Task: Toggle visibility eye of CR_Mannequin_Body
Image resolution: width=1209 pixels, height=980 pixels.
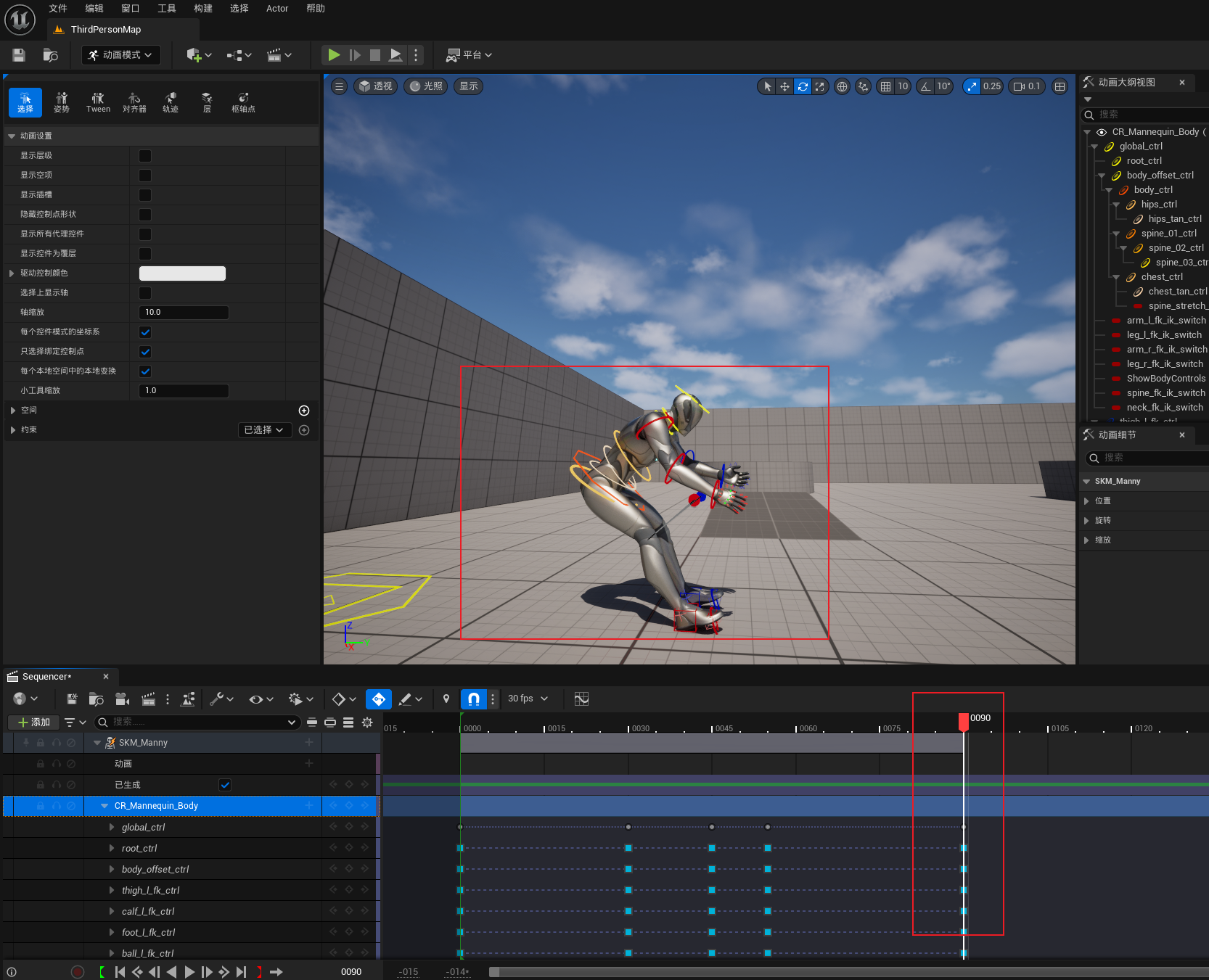Action: [x=1102, y=132]
